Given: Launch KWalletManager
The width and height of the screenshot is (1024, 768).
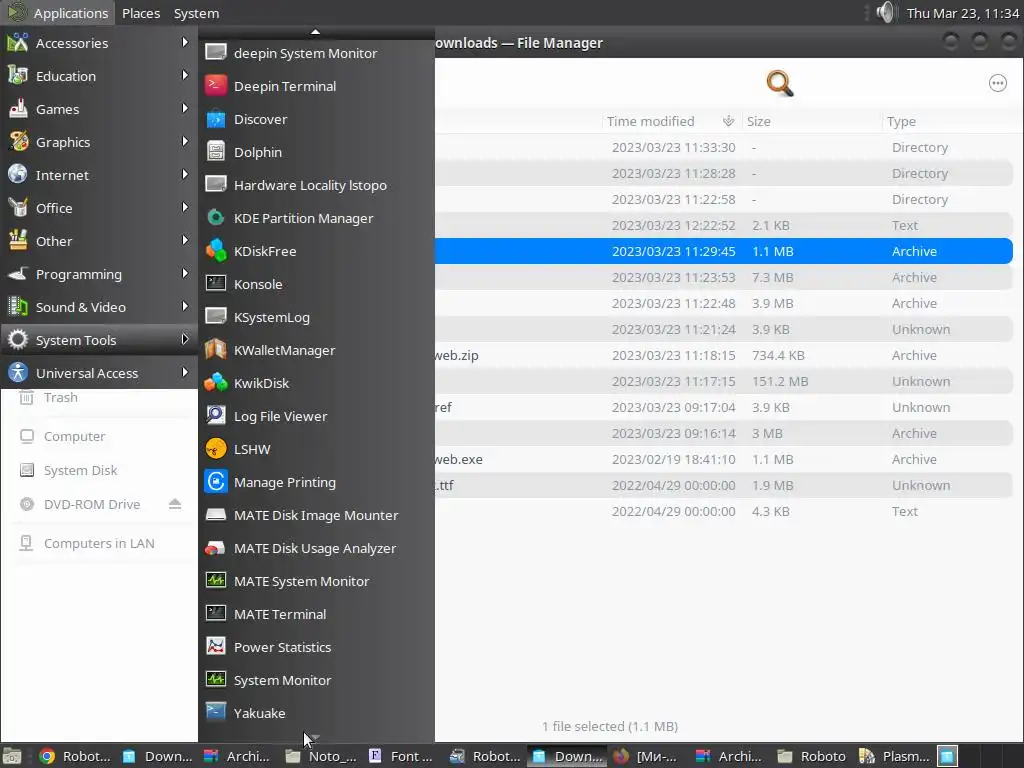Looking at the screenshot, I should 316,350.
